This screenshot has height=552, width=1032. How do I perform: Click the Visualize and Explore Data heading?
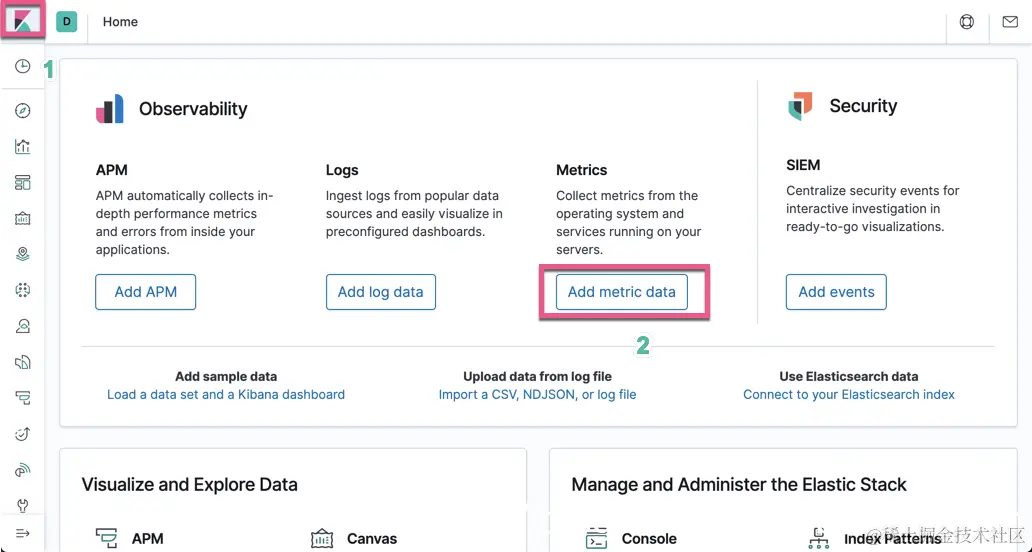[190, 485]
